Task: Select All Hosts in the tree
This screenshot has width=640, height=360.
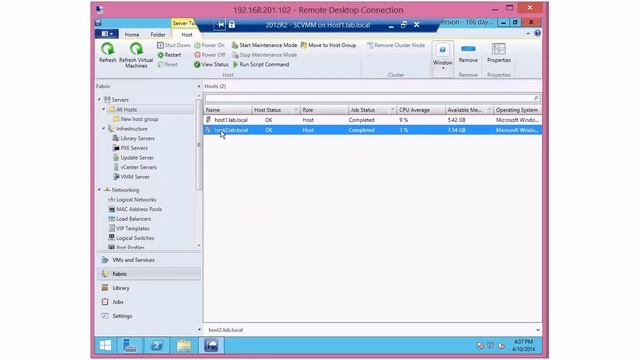Action: [127, 109]
